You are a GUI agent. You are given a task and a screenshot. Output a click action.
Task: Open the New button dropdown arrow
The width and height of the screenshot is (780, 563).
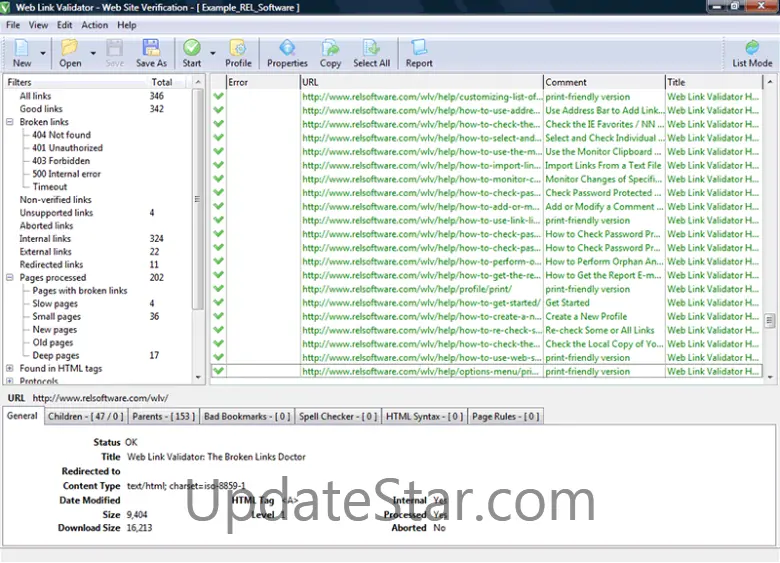coord(43,53)
